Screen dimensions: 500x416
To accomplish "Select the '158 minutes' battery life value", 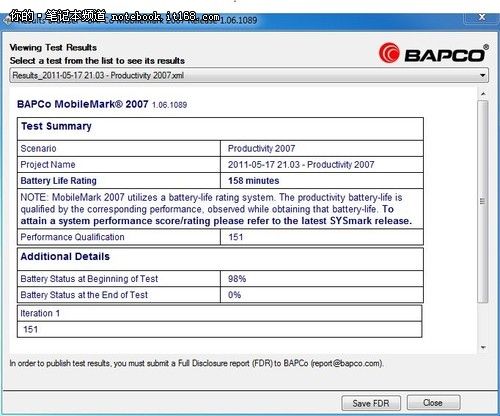I will [x=254, y=181].
